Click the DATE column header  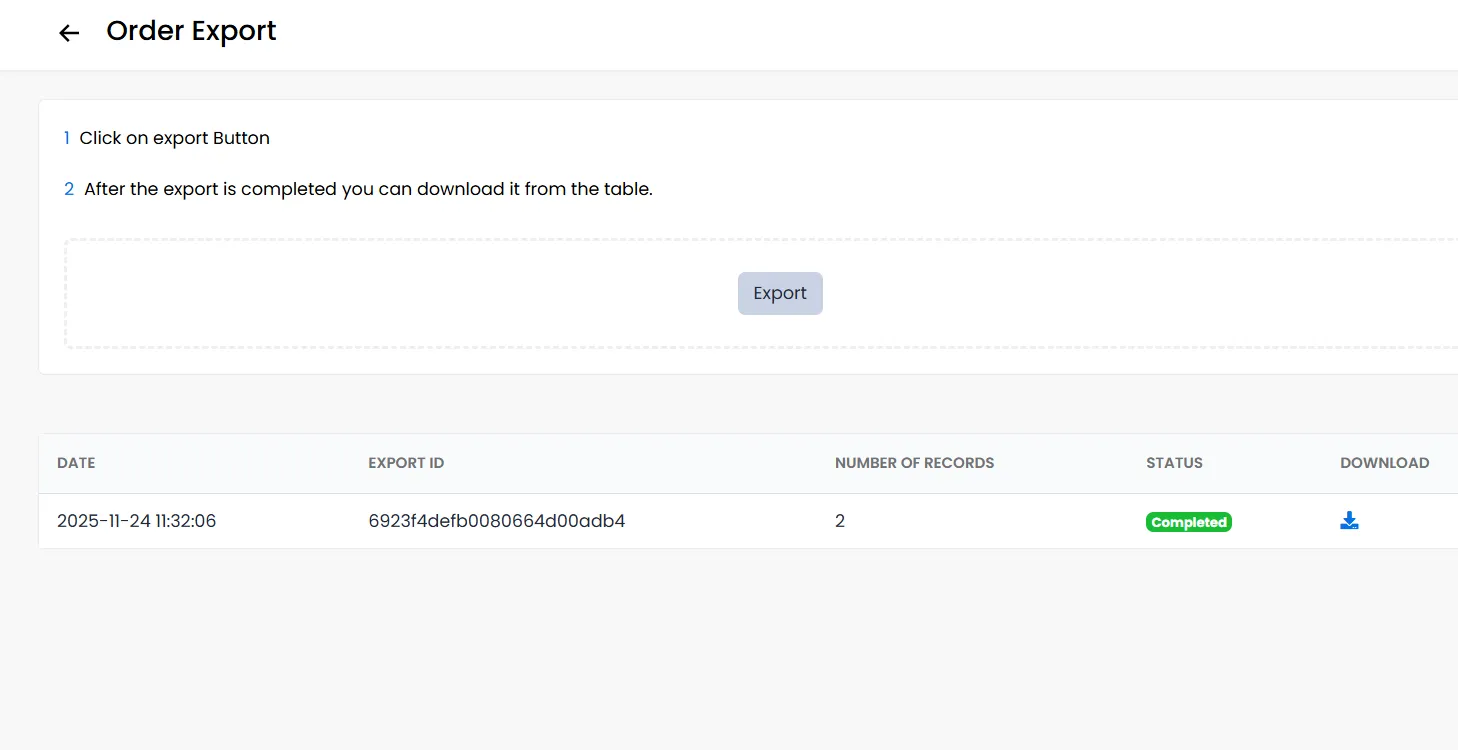point(76,463)
